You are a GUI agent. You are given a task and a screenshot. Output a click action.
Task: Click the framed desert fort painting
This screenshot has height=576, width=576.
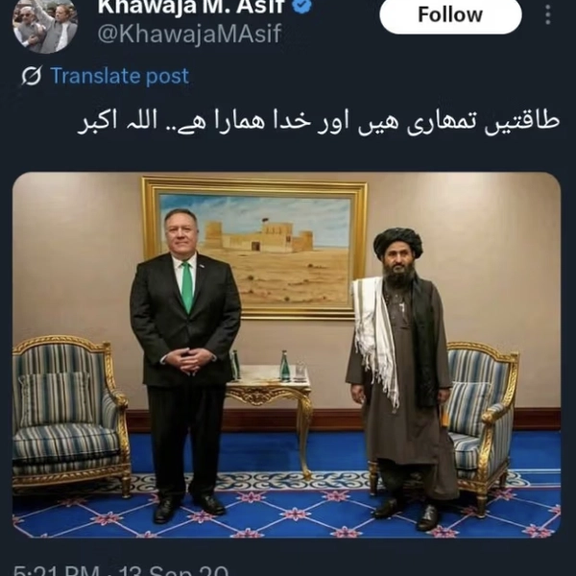255,248
